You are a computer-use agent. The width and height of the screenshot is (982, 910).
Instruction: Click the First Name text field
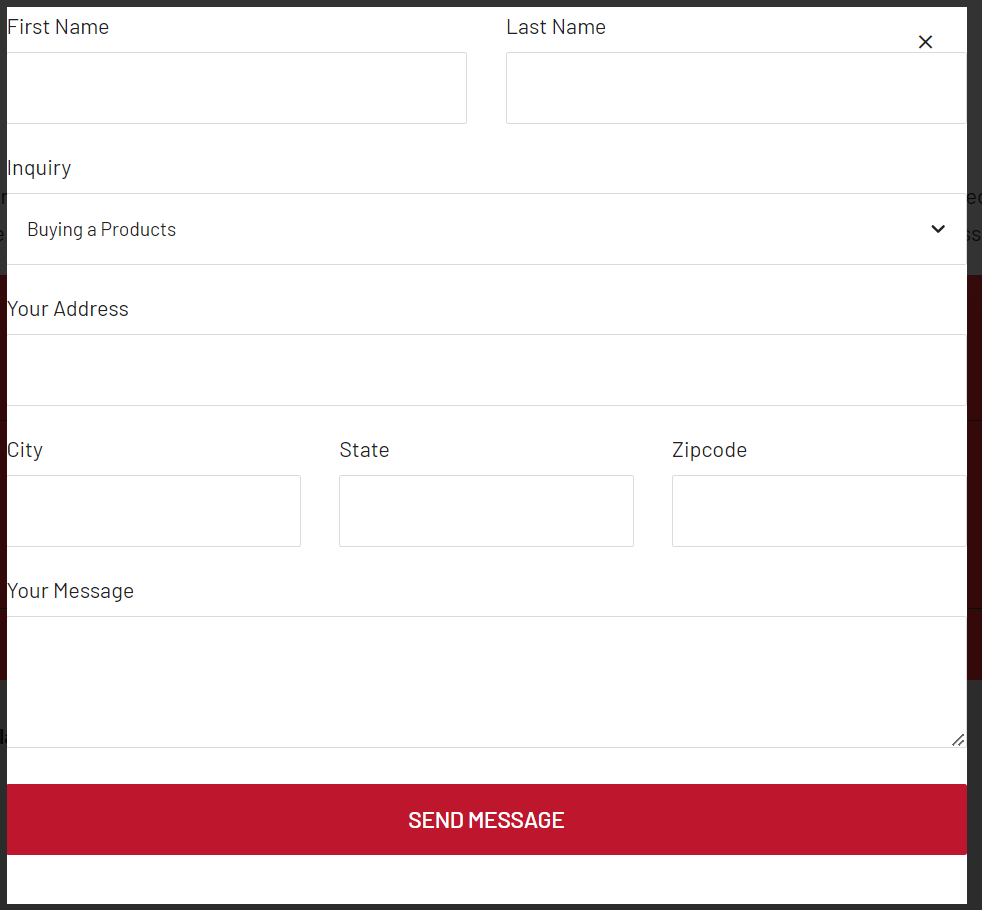236,88
